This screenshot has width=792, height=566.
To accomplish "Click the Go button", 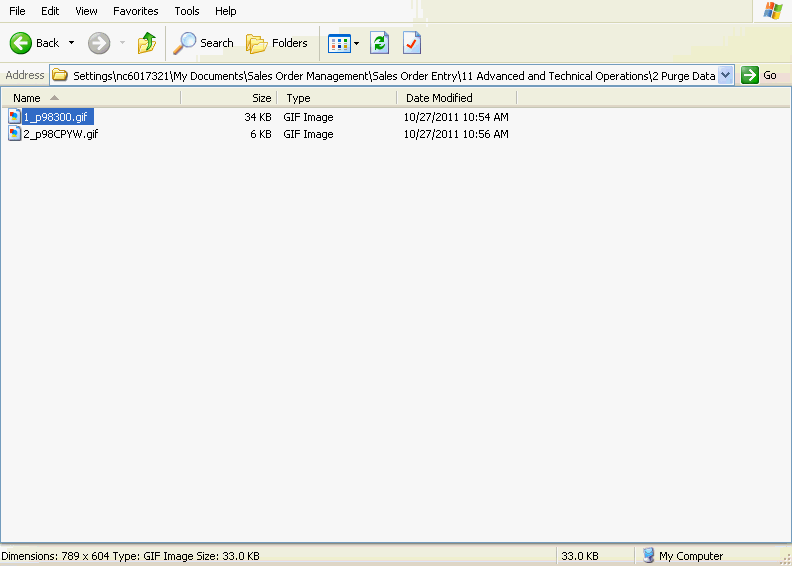I will (759, 75).
